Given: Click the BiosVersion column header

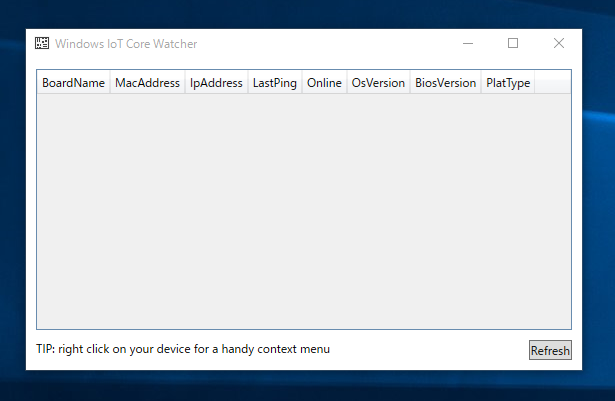Looking at the screenshot, I should 446,83.
